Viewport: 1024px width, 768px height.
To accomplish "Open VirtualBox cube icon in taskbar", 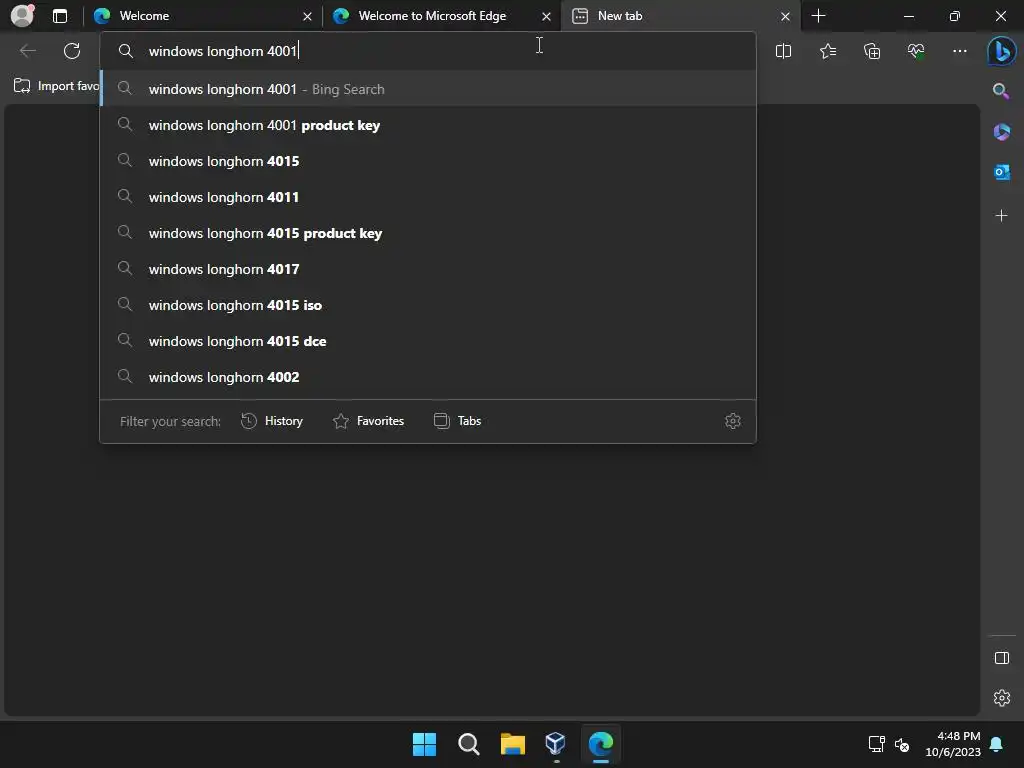I will click(x=555, y=744).
